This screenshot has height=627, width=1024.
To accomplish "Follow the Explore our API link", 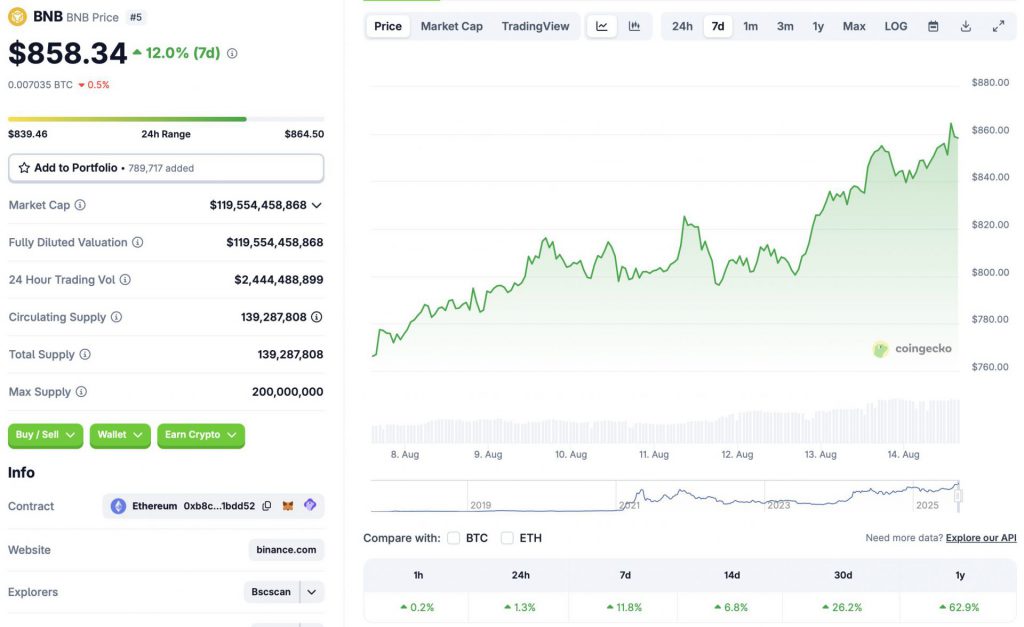I will point(981,538).
